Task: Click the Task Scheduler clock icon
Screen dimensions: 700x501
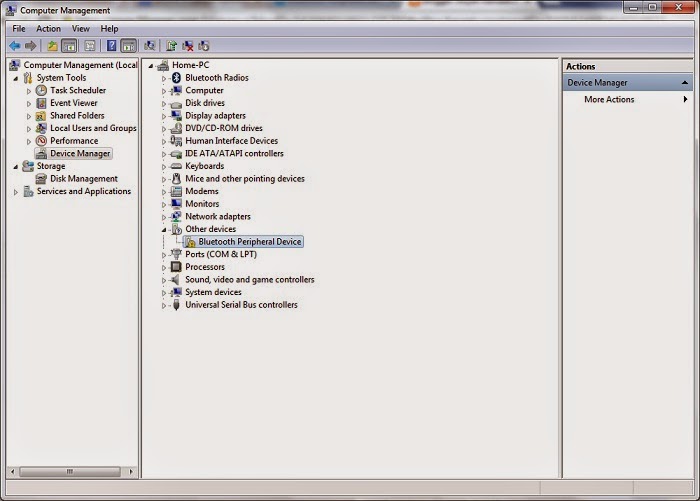Action: coord(41,90)
